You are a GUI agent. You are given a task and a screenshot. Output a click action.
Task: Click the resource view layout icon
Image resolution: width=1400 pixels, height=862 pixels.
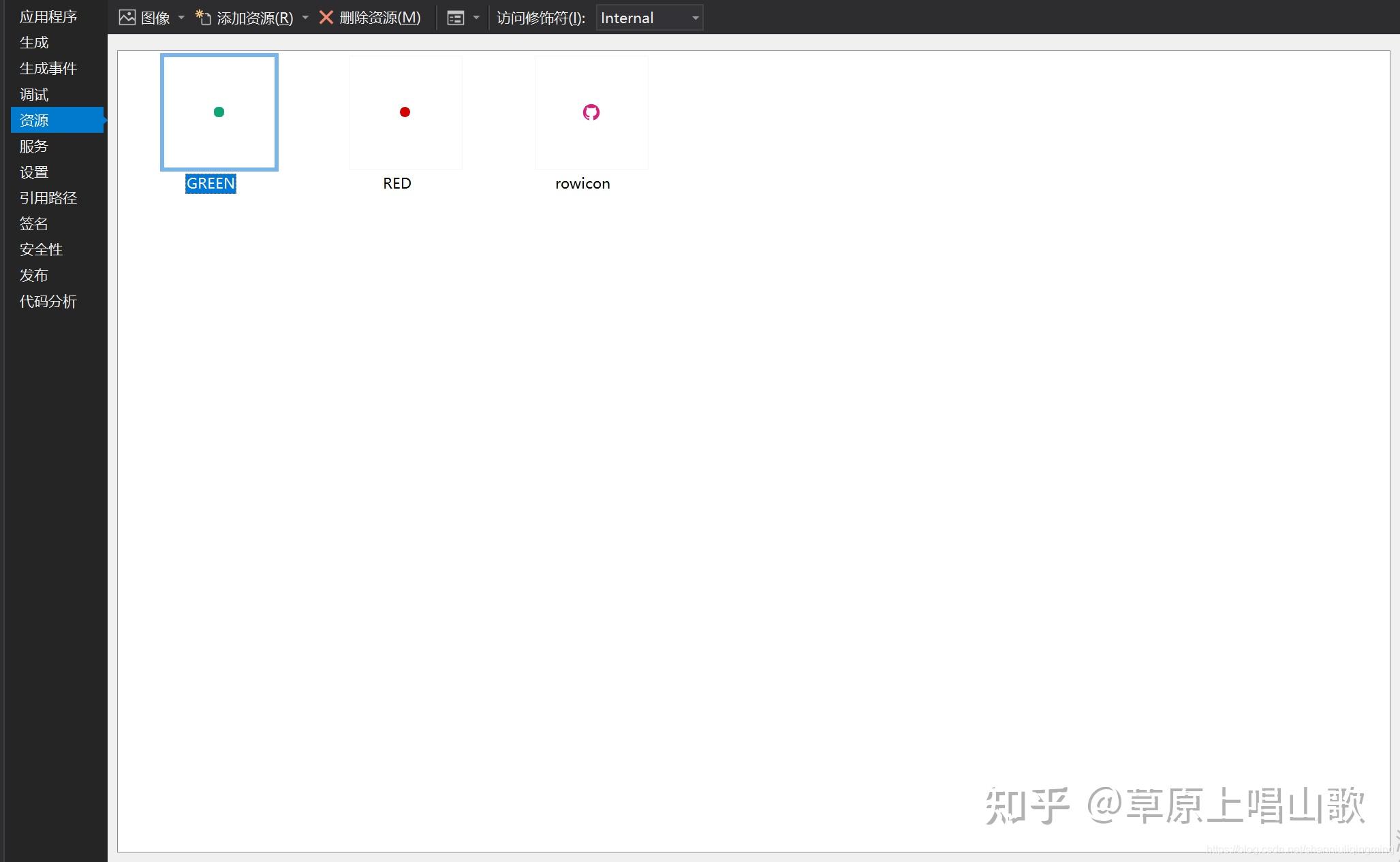[x=454, y=17]
